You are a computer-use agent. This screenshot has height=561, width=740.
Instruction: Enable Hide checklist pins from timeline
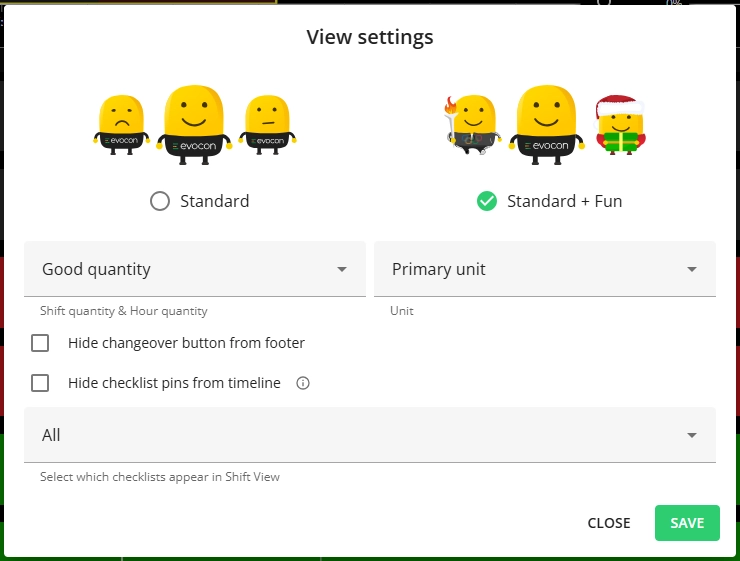pos(40,383)
